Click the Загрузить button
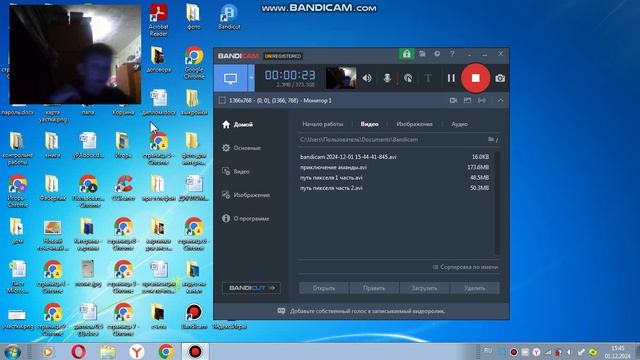The height and width of the screenshot is (360, 640). [424, 288]
